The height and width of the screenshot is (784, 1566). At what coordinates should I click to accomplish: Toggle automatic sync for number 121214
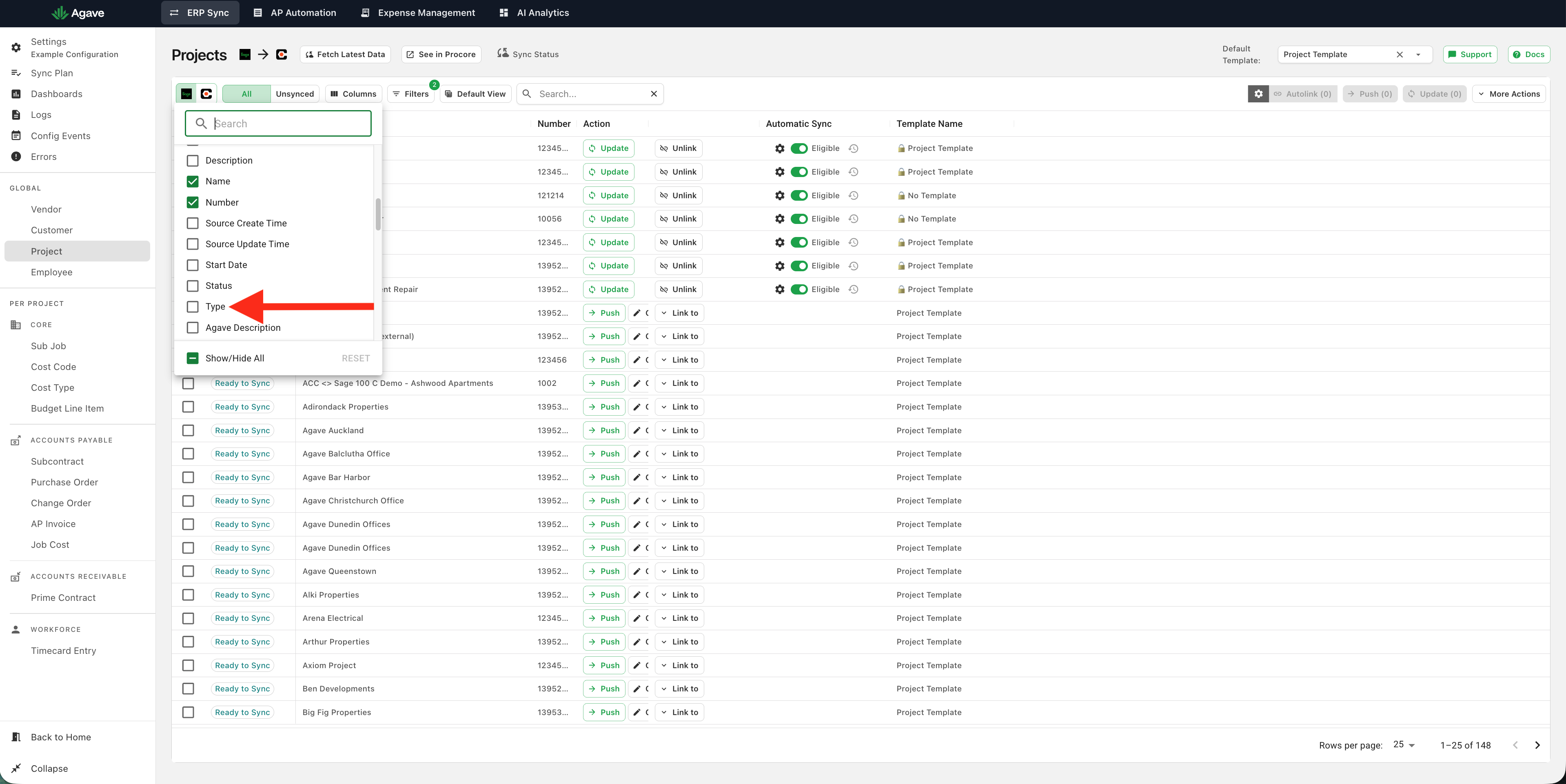coord(799,195)
